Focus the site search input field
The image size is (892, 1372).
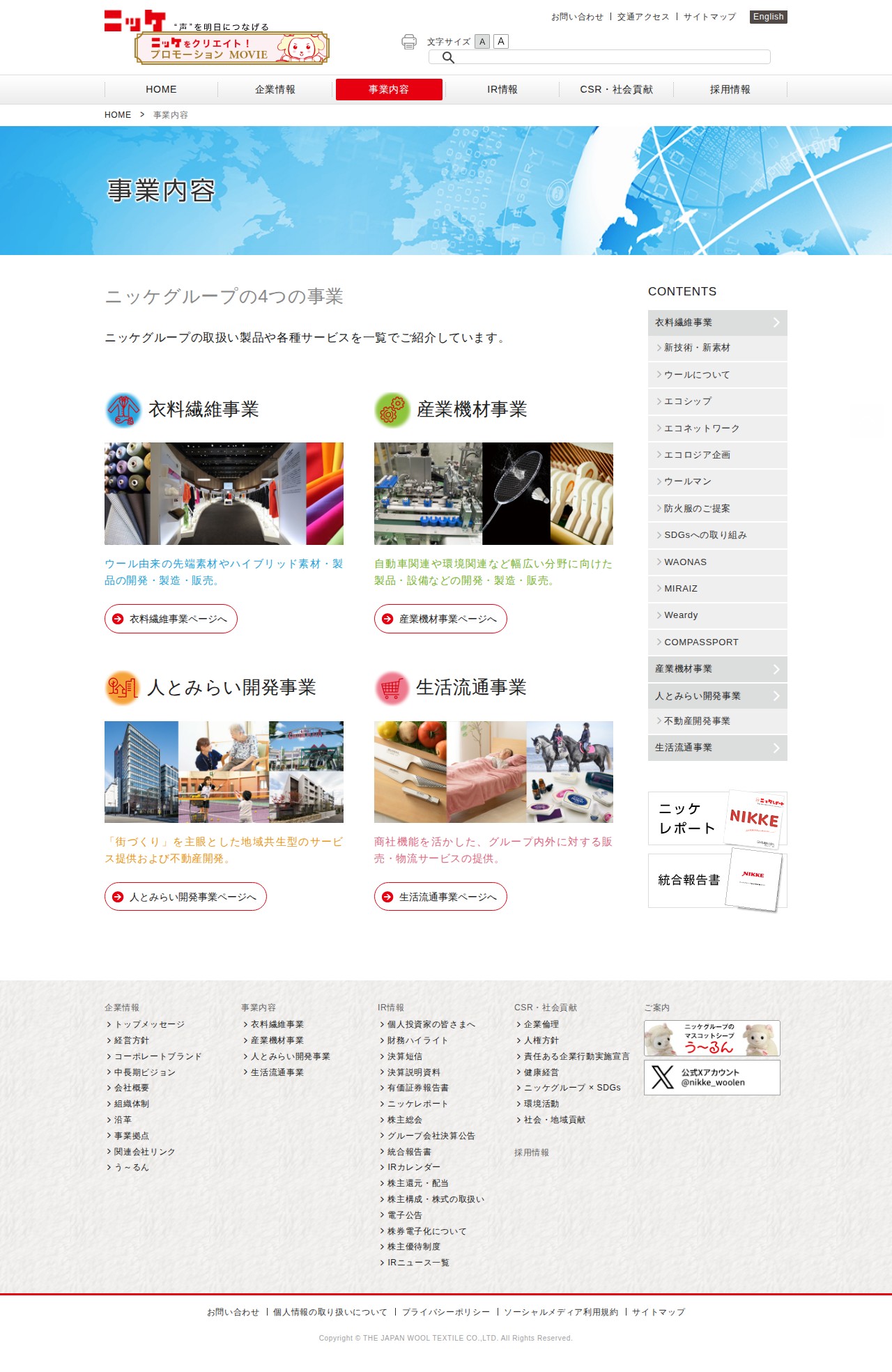click(x=599, y=57)
